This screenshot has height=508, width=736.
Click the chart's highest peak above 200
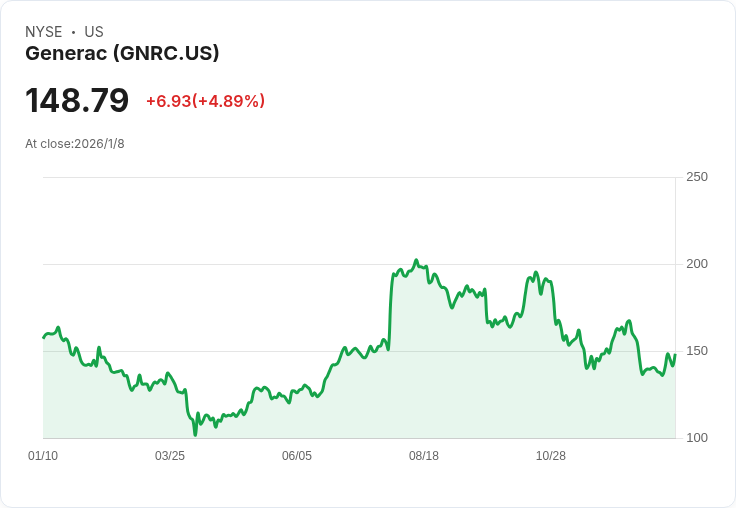[x=416, y=260]
